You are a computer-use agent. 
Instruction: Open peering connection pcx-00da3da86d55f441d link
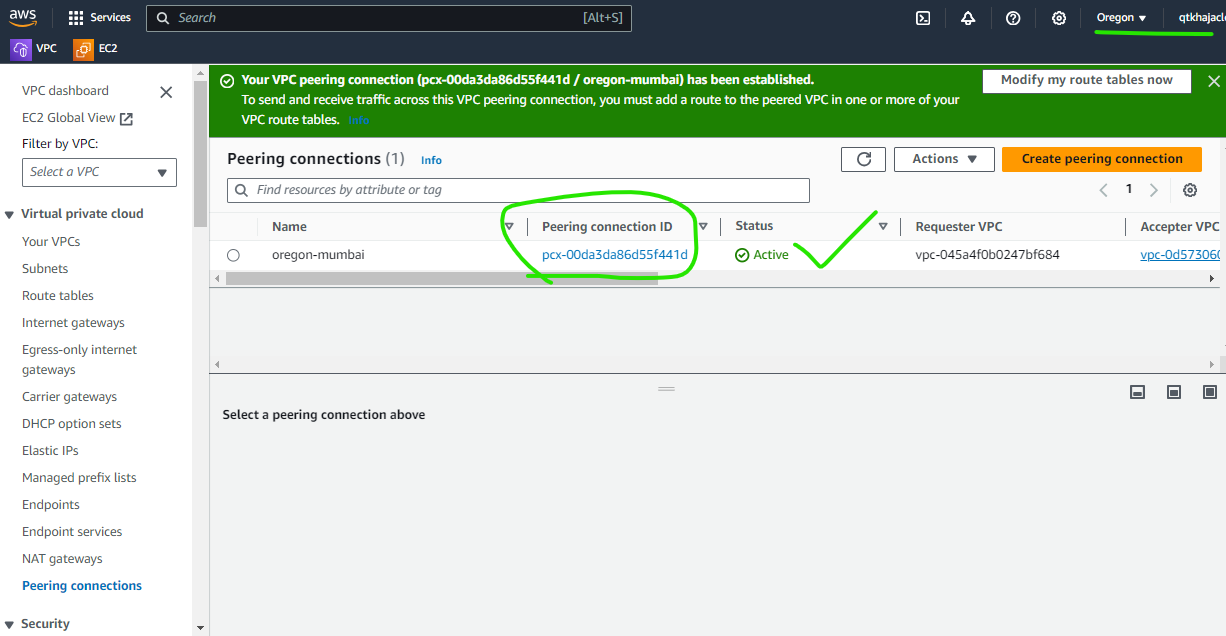[615, 255]
